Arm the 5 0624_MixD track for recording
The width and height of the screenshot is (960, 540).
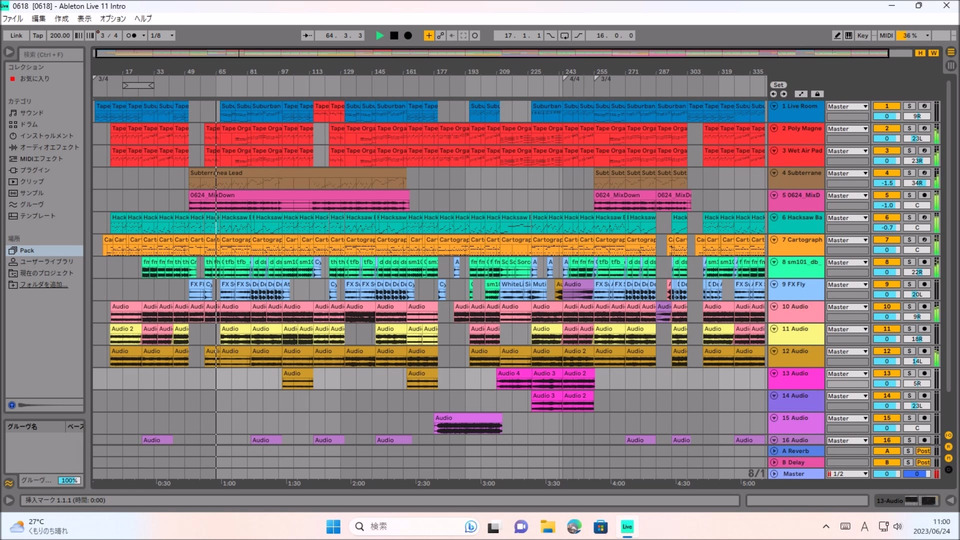924,195
